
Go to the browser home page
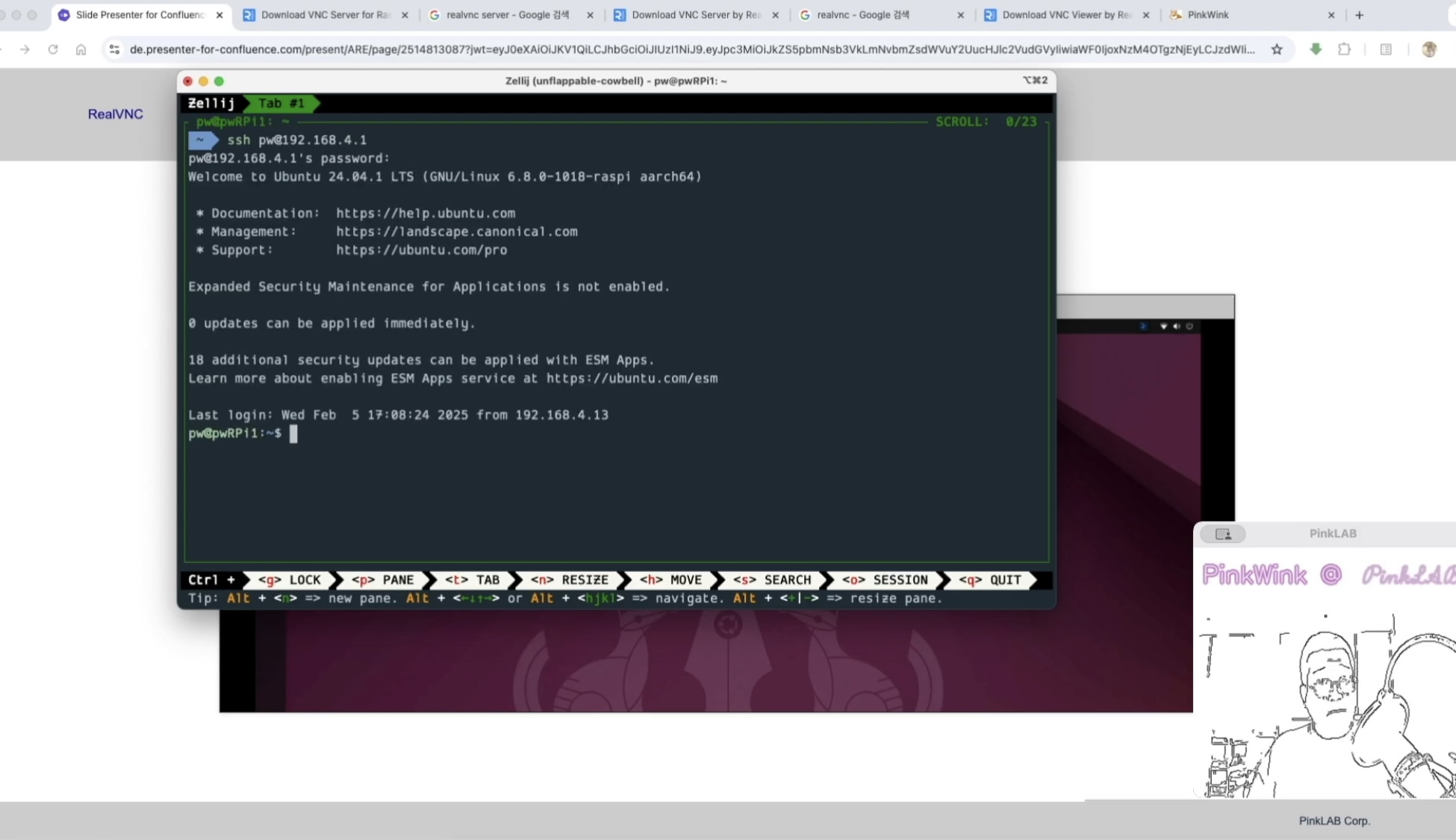[x=81, y=49]
